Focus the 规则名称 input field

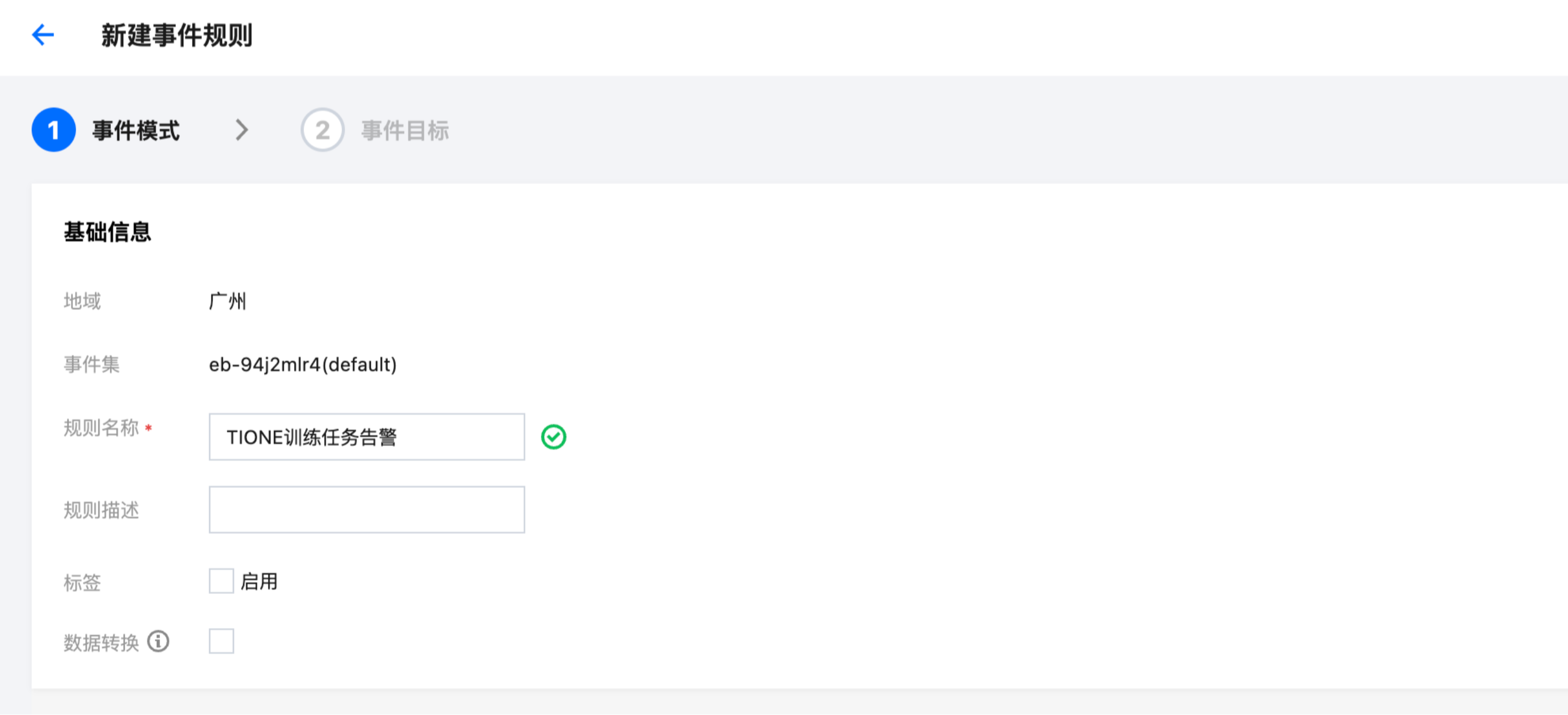tap(367, 437)
